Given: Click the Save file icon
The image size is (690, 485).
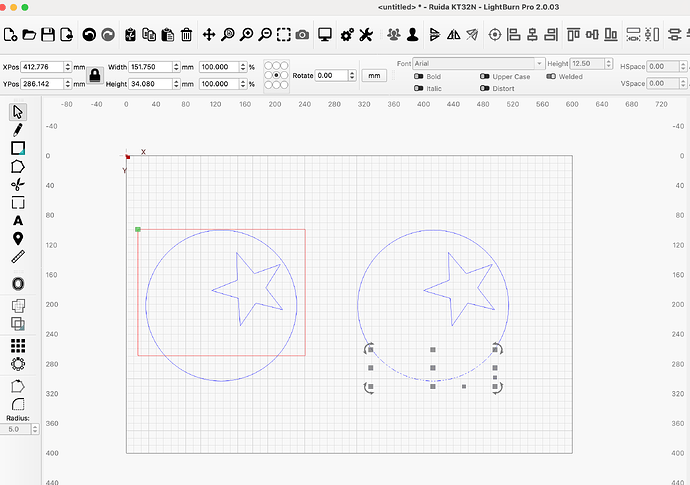Looking at the screenshot, I should pos(48,35).
